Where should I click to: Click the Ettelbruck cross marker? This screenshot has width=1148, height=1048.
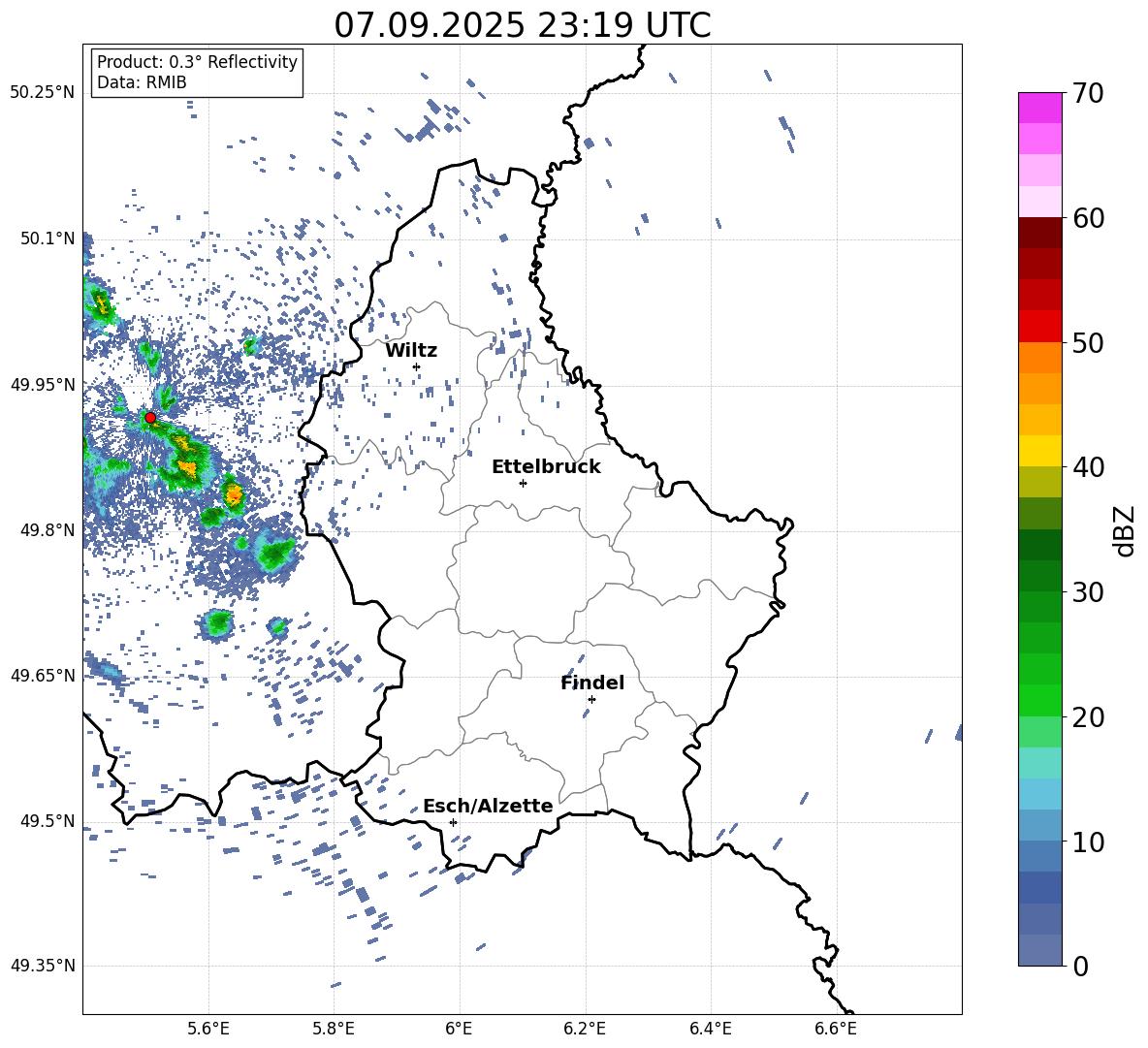(523, 483)
